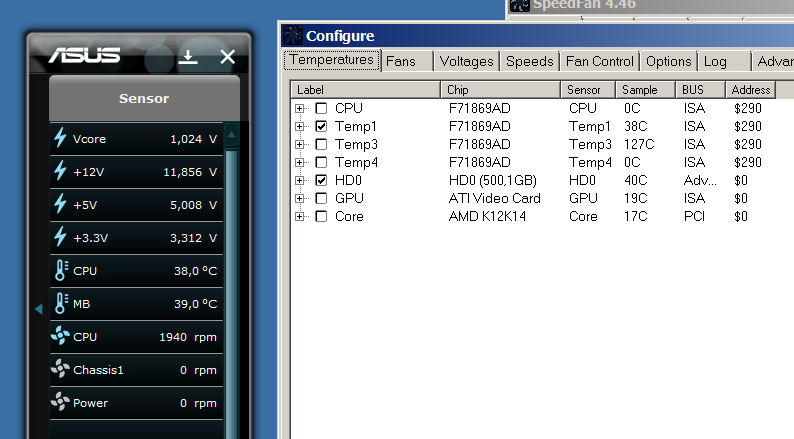Click the ASUS logo in the monitor widget
This screenshot has height=439, width=794.
coord(85,55)
